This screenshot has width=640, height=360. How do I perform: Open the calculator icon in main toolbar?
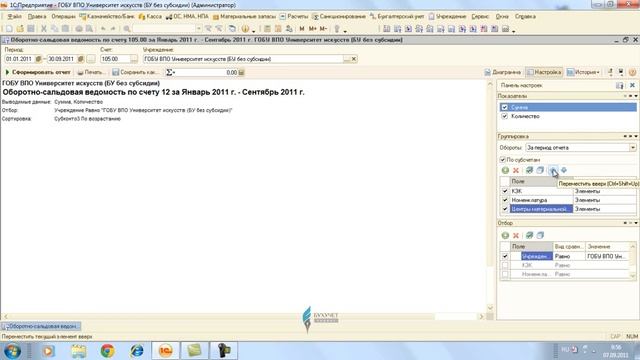click(x=267, y=29)
